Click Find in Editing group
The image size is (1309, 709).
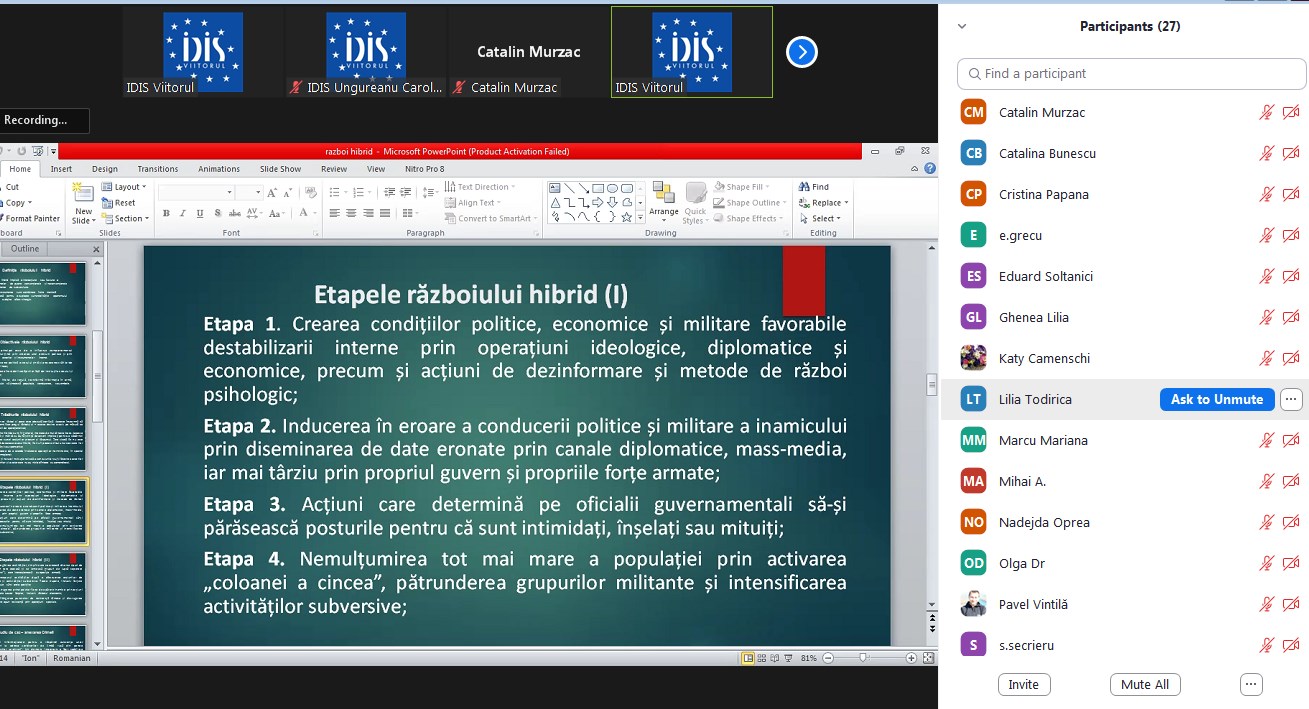[814, 187]
